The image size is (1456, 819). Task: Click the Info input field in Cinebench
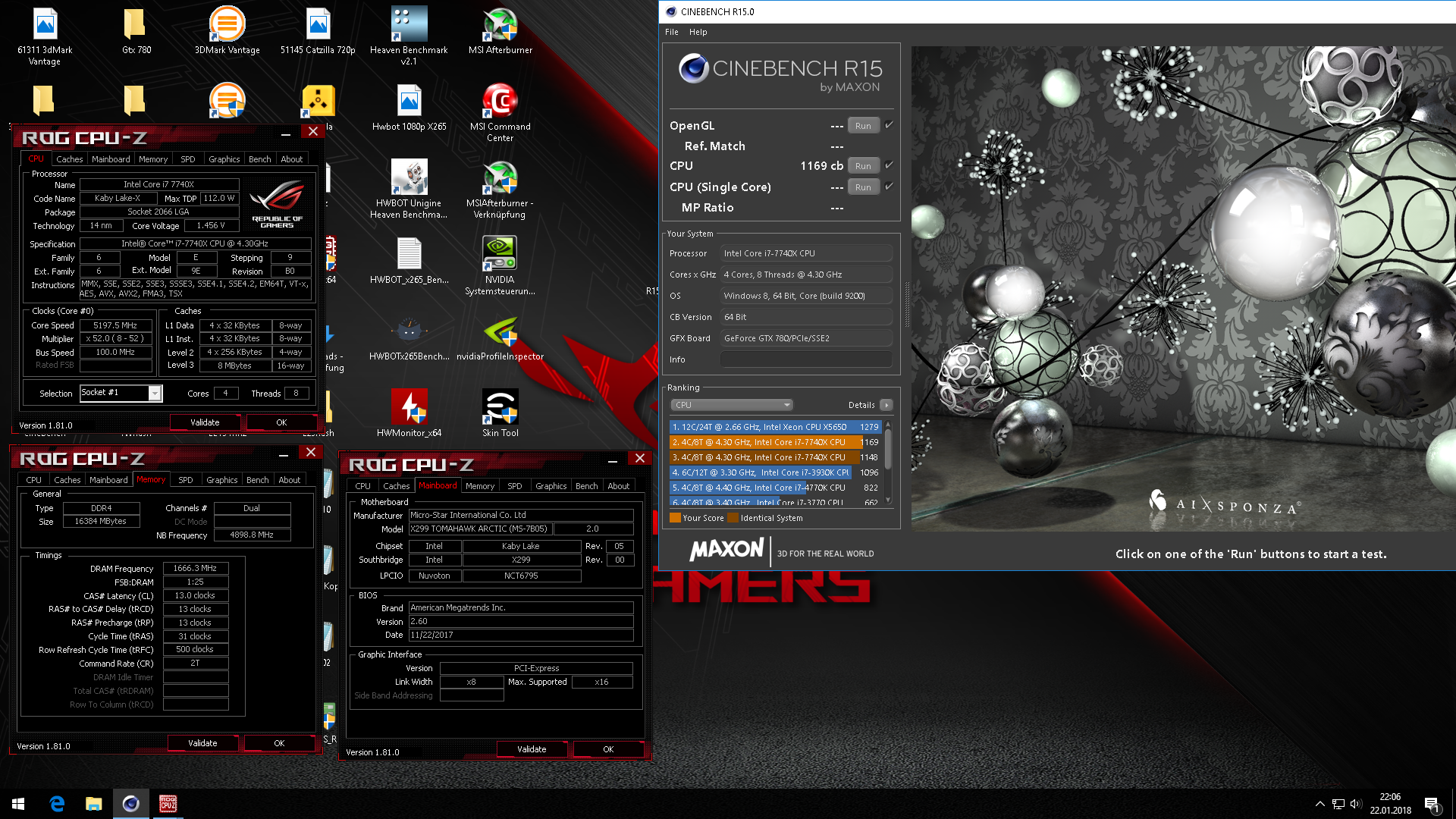pos(806,359)
